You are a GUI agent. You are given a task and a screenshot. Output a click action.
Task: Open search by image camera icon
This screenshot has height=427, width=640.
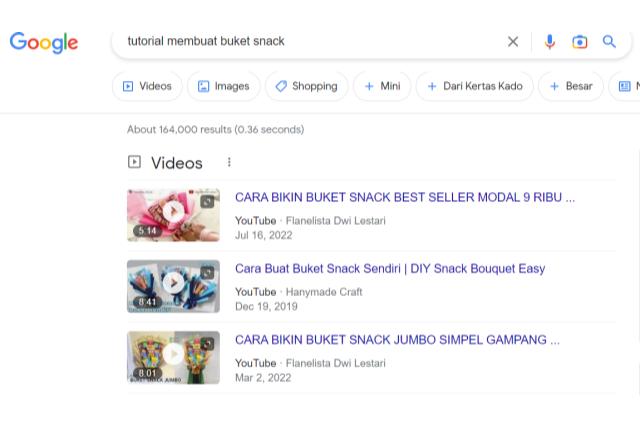point(580,42)
